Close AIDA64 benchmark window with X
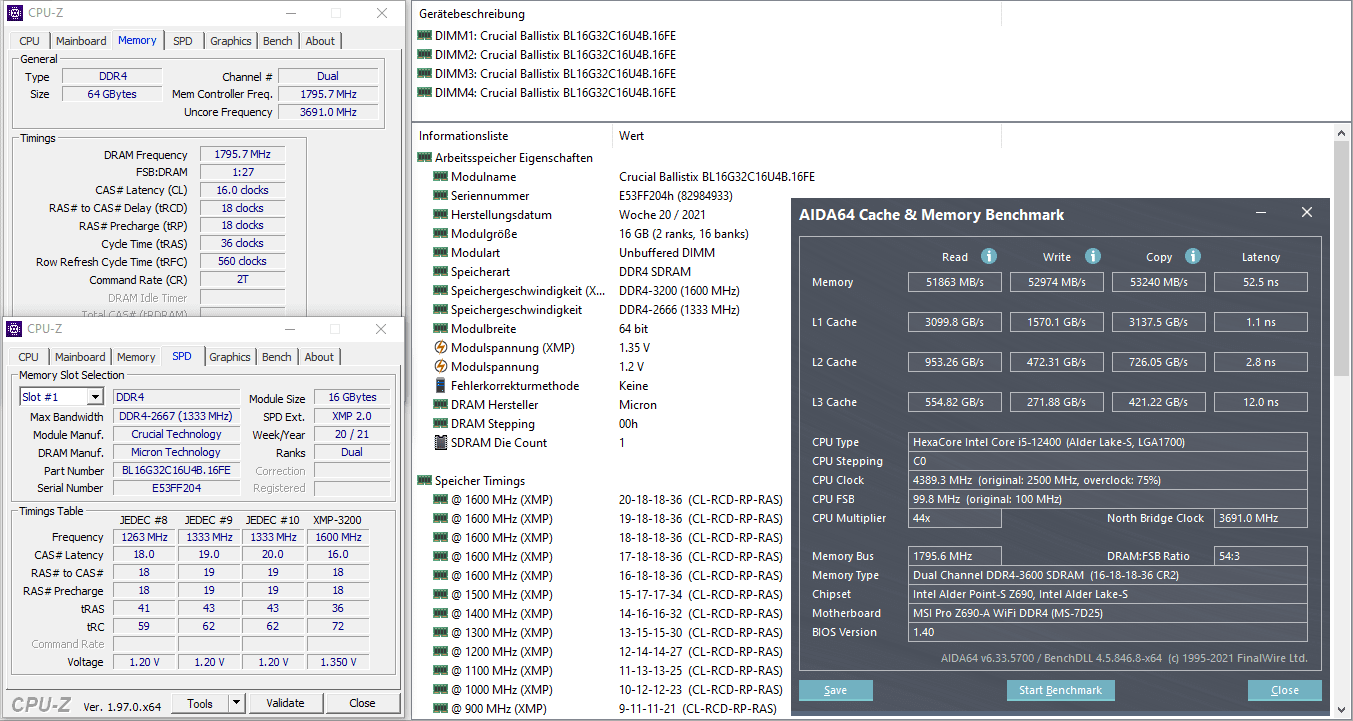The height and width of the screenshot is (721, 1353). point(1307,213)
